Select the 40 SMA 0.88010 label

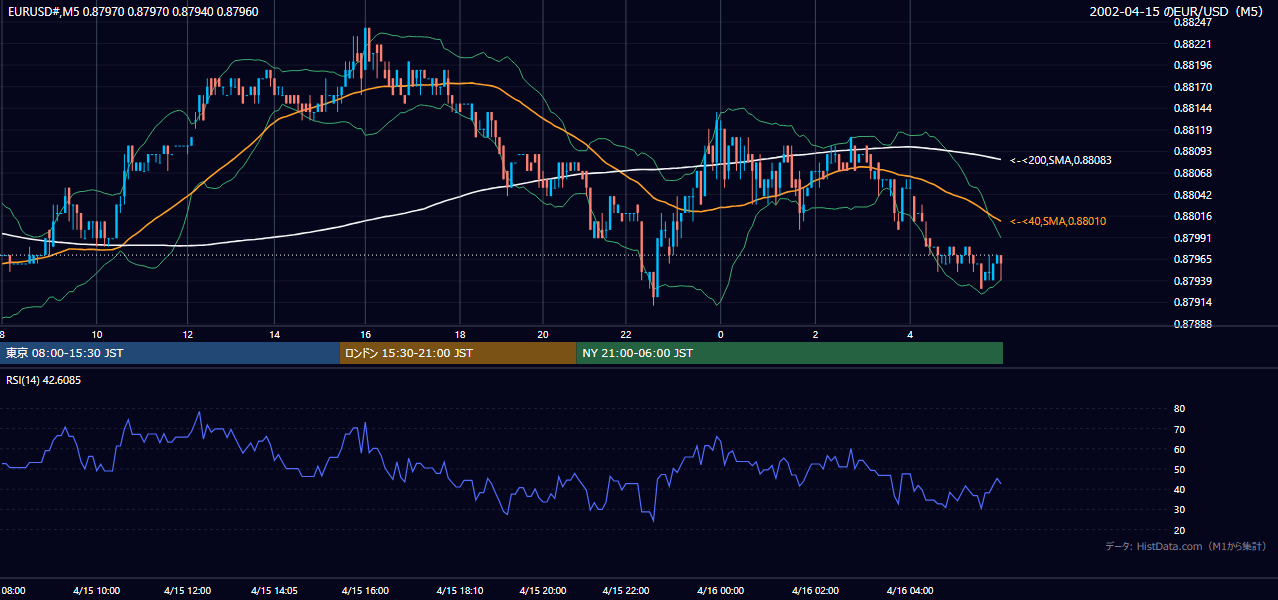[1058, 221]
